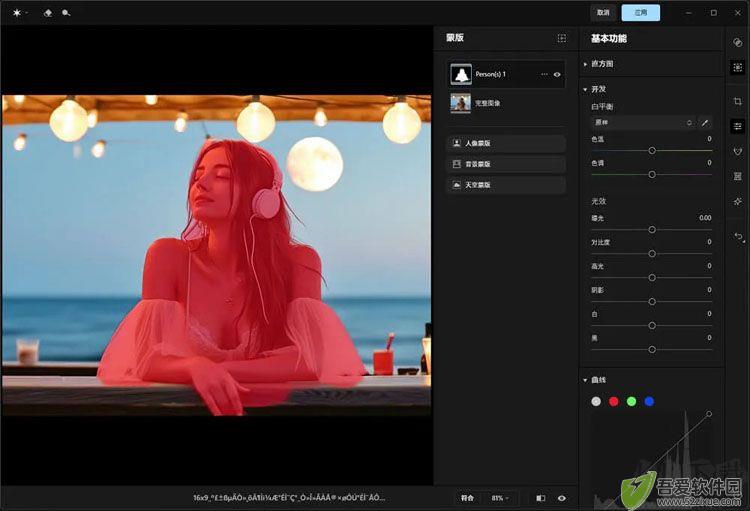The height and width of the screenshot is (511, 750).
Task: Select the 完整图像 full image thumbnail
Action: click(461, 103)
